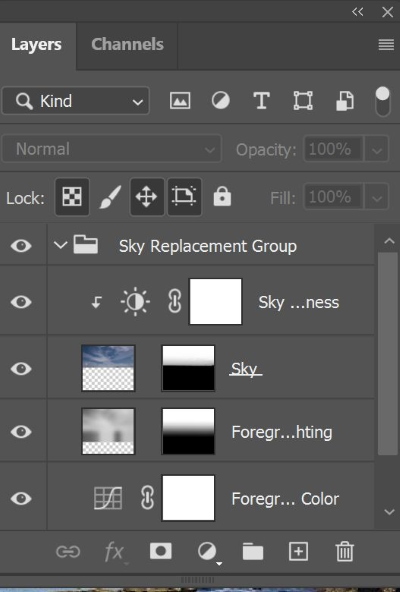
Task: Create a new group folder
Action: tap(253, 552)
